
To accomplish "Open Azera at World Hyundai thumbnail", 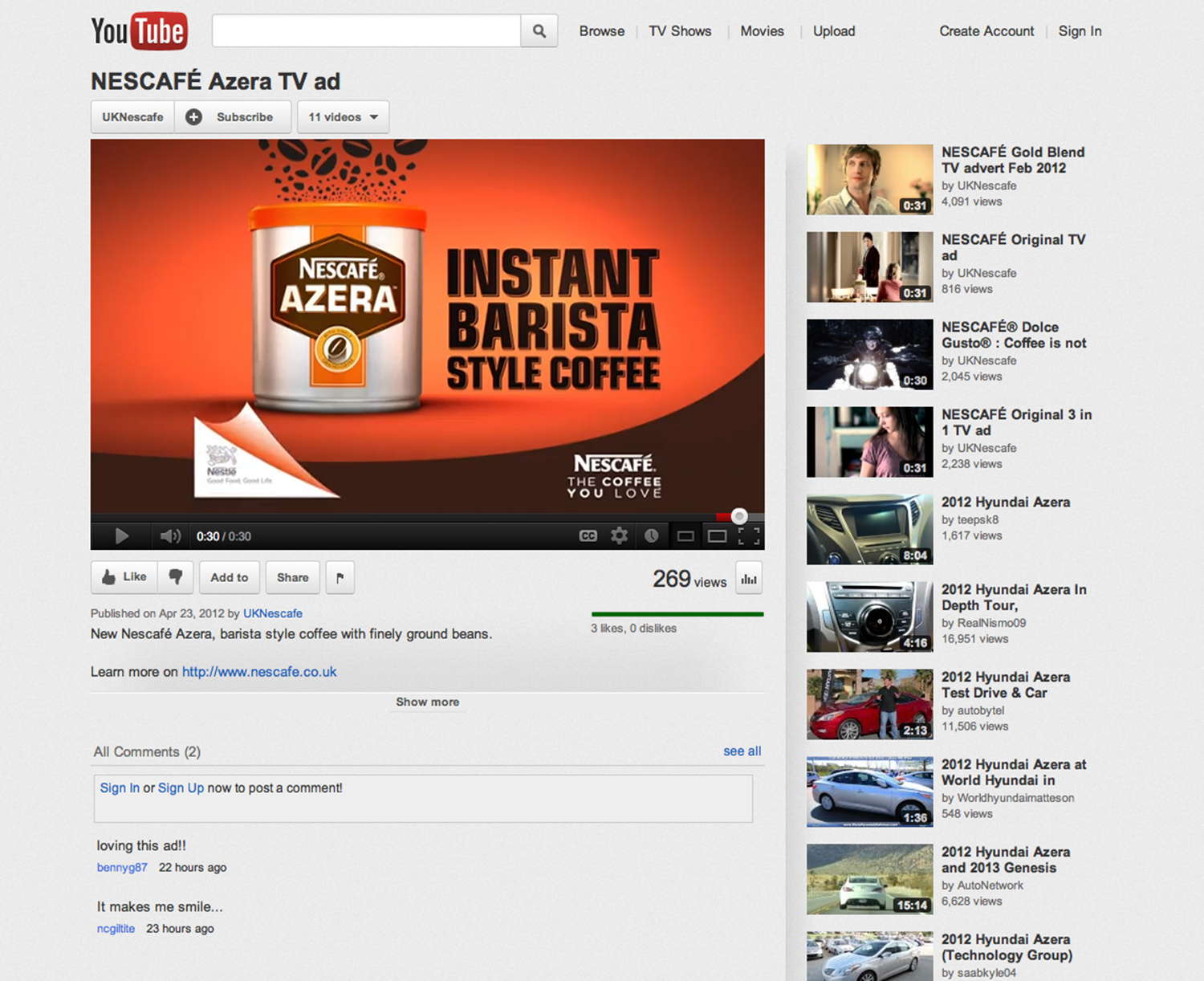I will pos(870,792).
